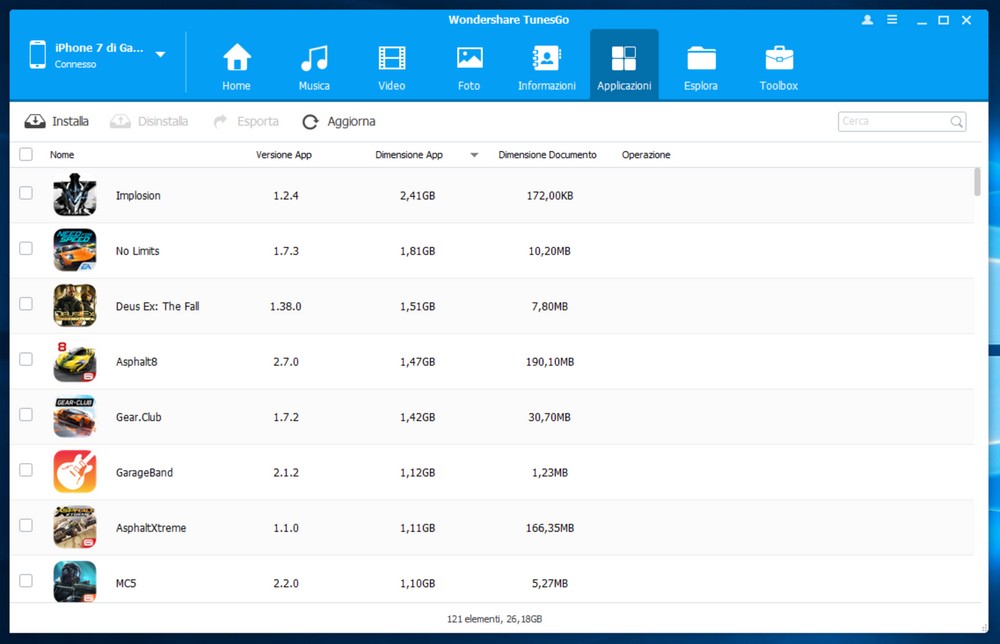
Task: Switch to the Video tab label
Action: (392, 85)
